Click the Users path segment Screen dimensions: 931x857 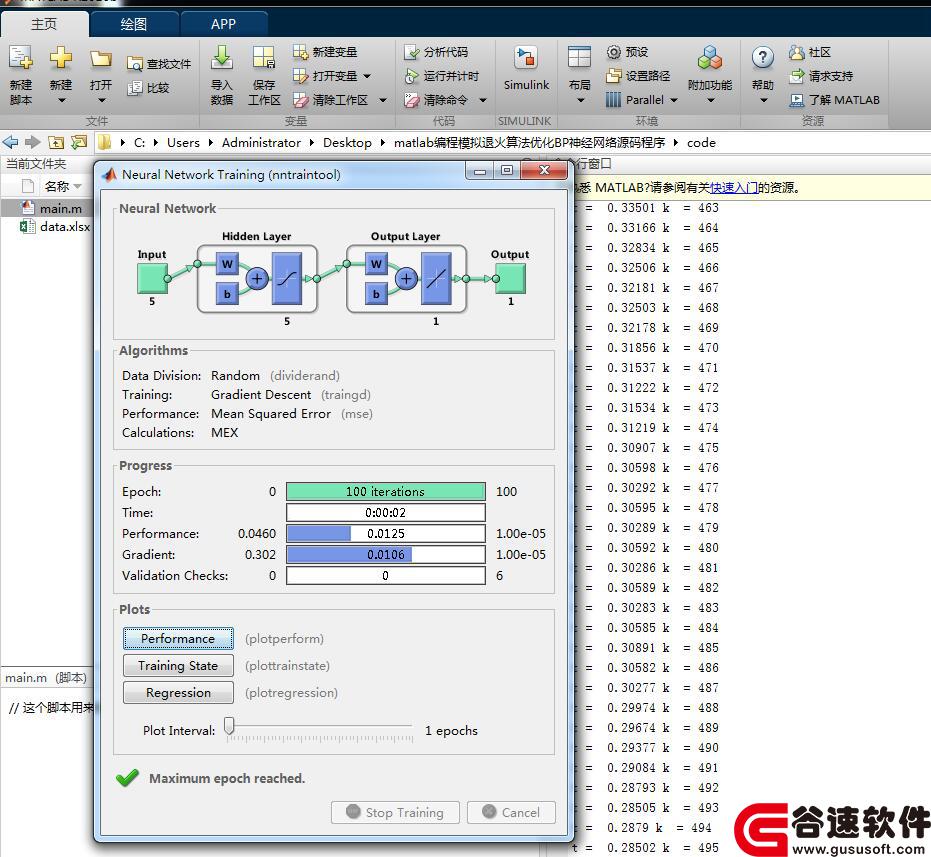tap(183, 143)
